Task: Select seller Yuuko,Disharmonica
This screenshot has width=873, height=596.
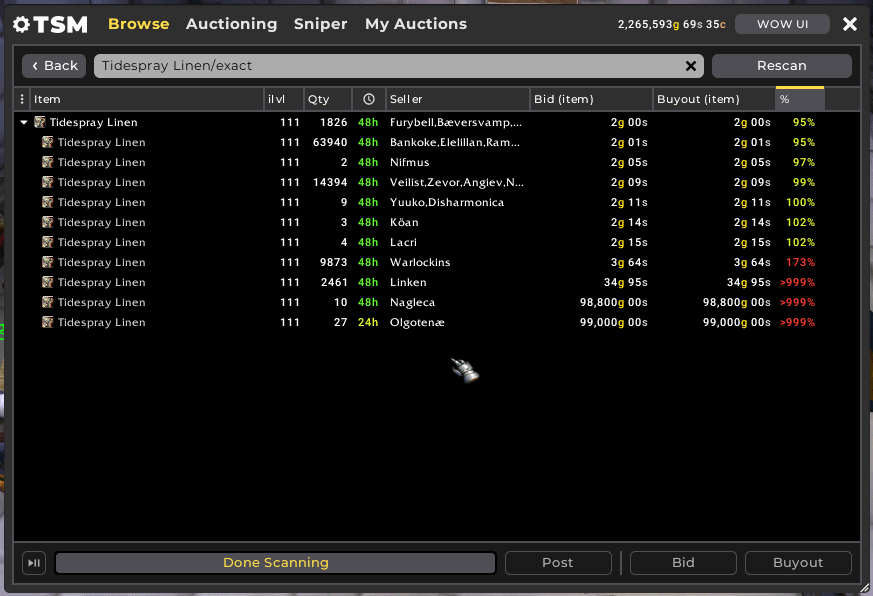Action: [447, 202]
